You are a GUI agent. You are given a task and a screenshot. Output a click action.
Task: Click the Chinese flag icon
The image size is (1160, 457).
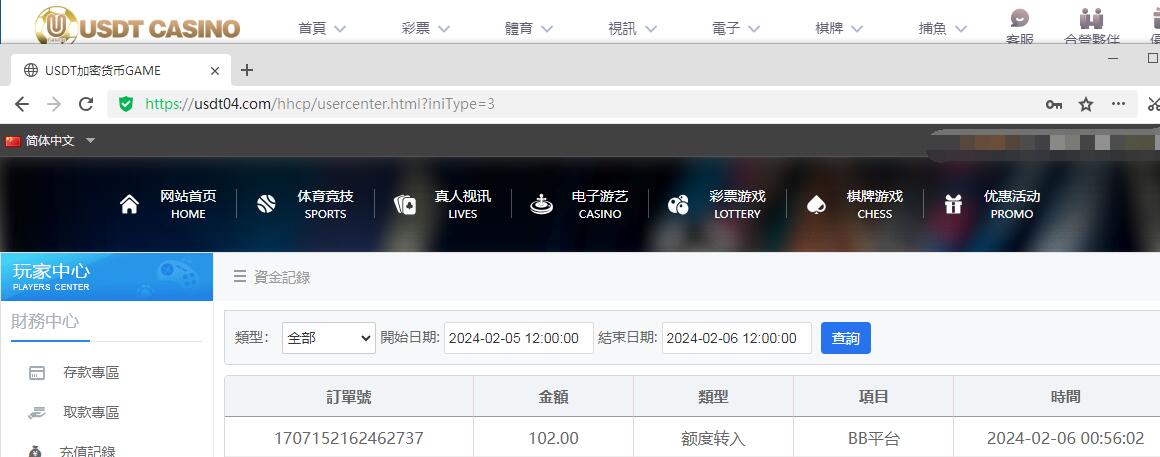pos(13,141)
